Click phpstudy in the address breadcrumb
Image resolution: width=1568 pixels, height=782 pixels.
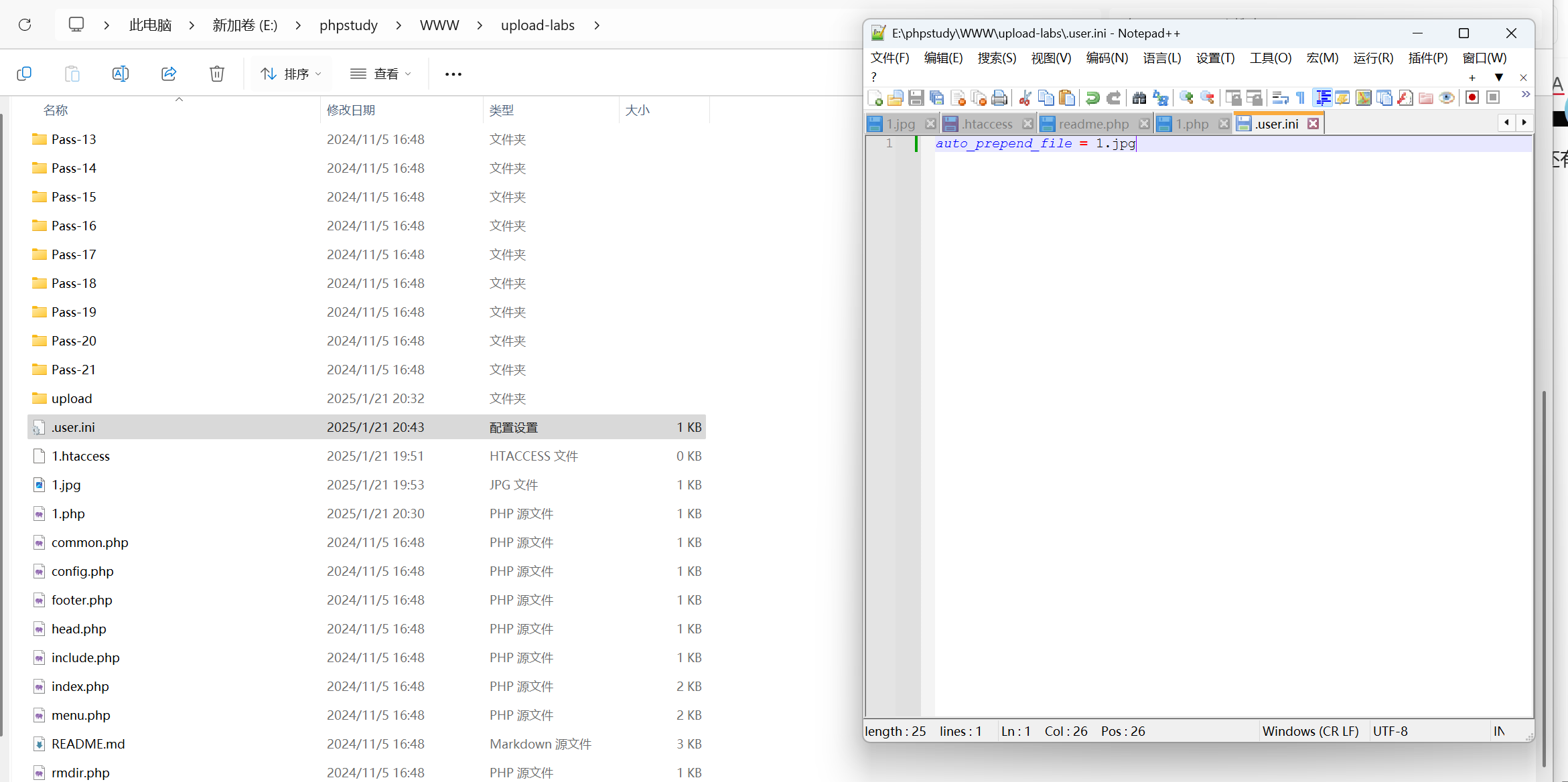(348, 25)
